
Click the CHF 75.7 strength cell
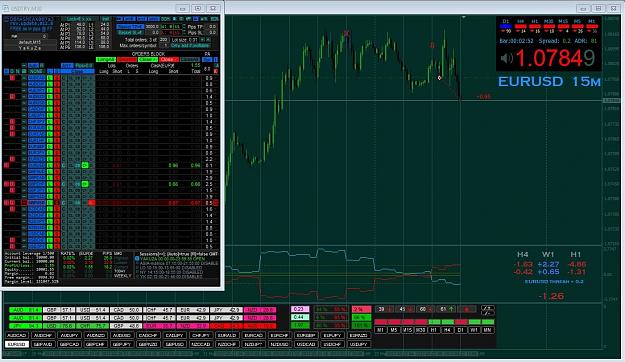pos(92,326)
